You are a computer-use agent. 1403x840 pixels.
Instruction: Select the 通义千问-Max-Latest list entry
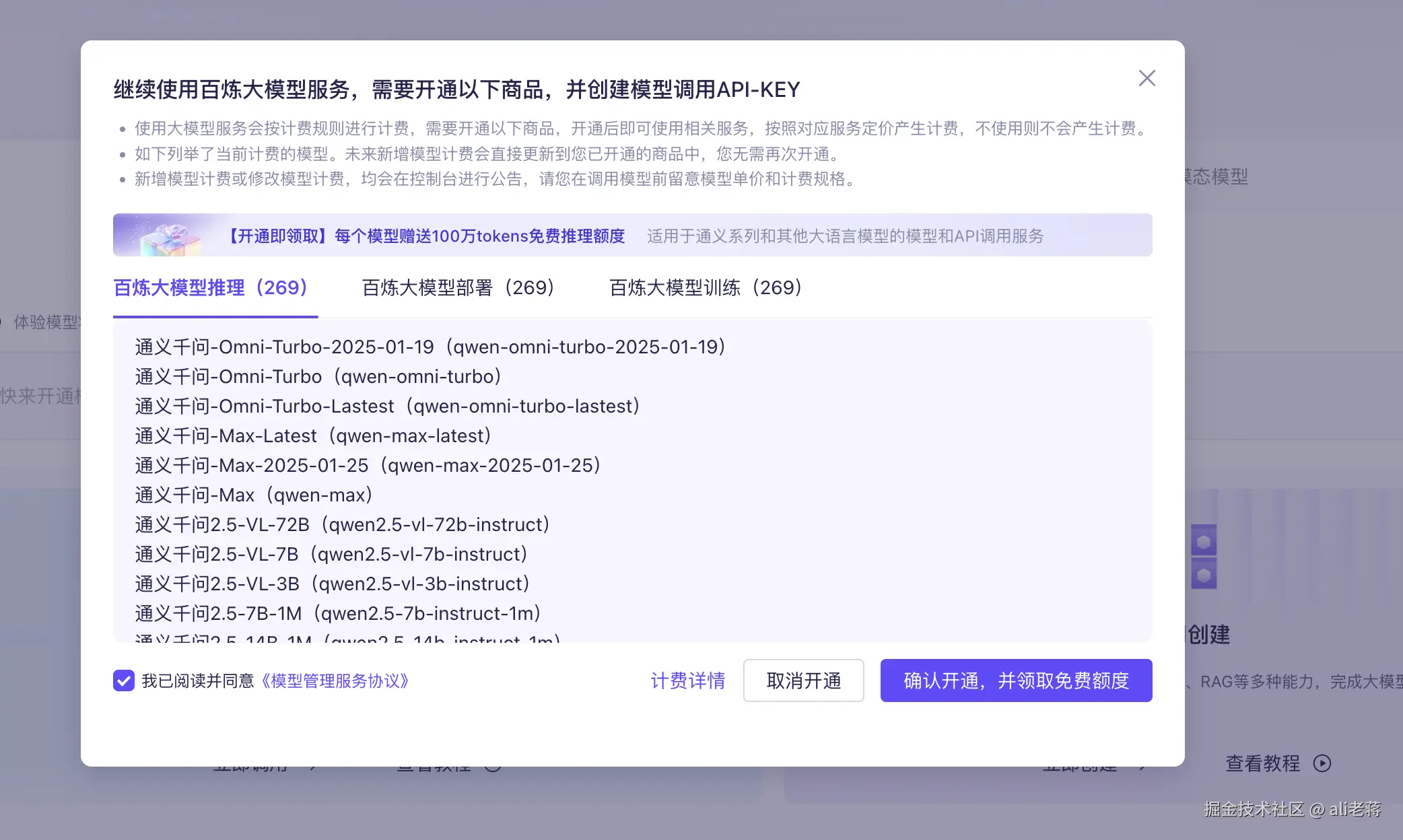tap(313, 436)
